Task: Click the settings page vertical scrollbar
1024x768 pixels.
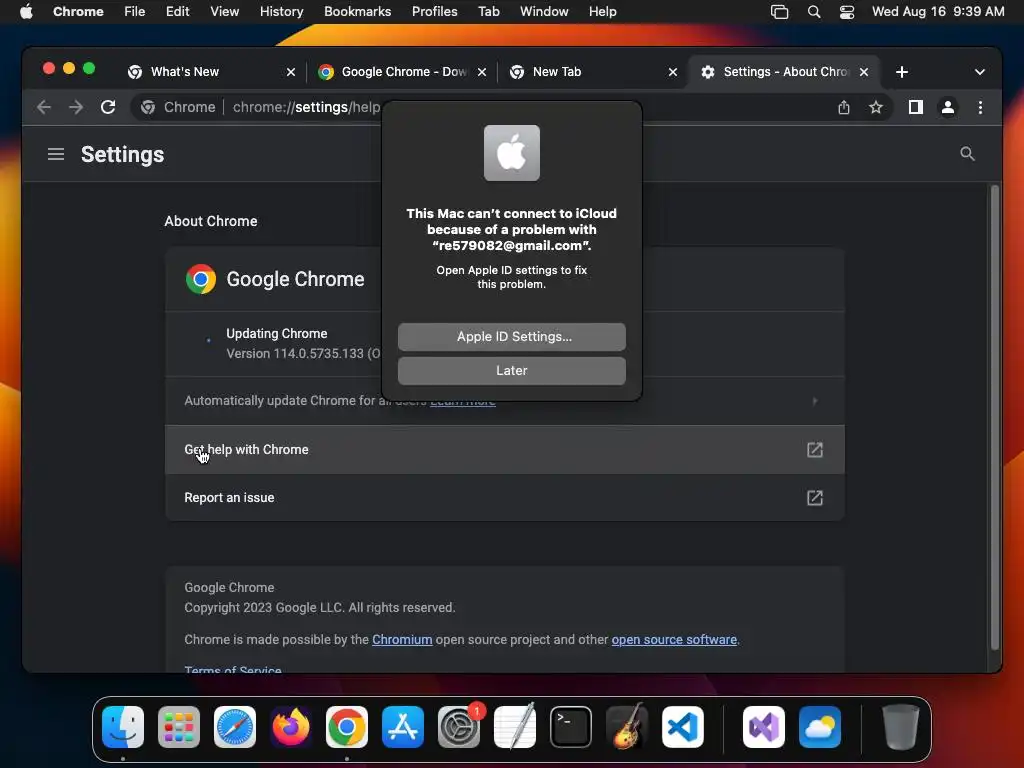Action: click(995, 418)
